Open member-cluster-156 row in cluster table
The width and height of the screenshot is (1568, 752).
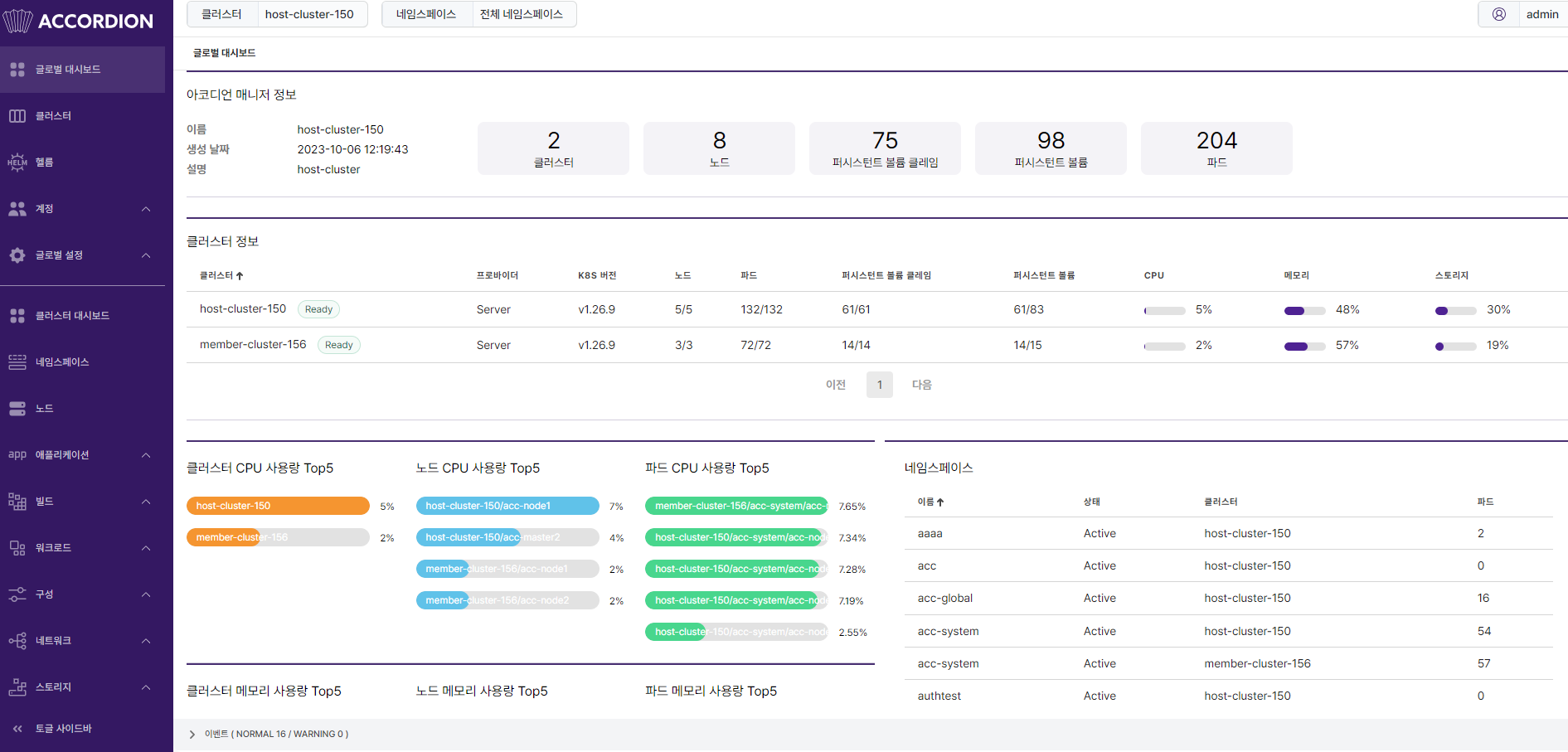point(876,345)
